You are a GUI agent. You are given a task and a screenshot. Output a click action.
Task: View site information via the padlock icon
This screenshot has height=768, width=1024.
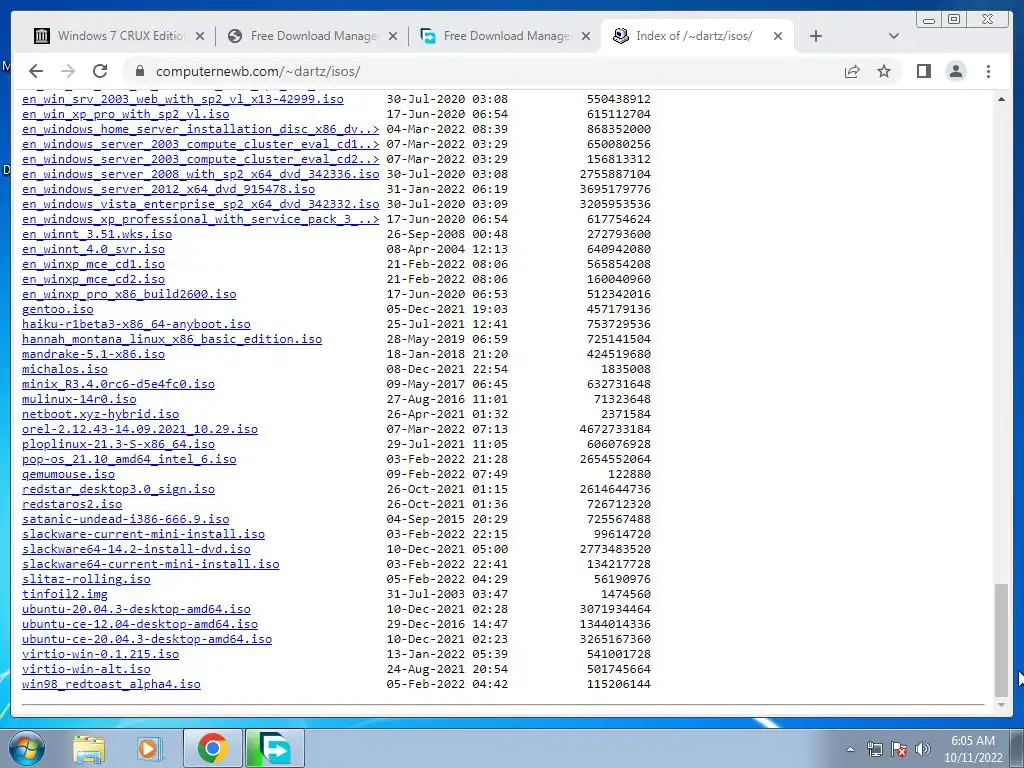[x=139, y=71]
